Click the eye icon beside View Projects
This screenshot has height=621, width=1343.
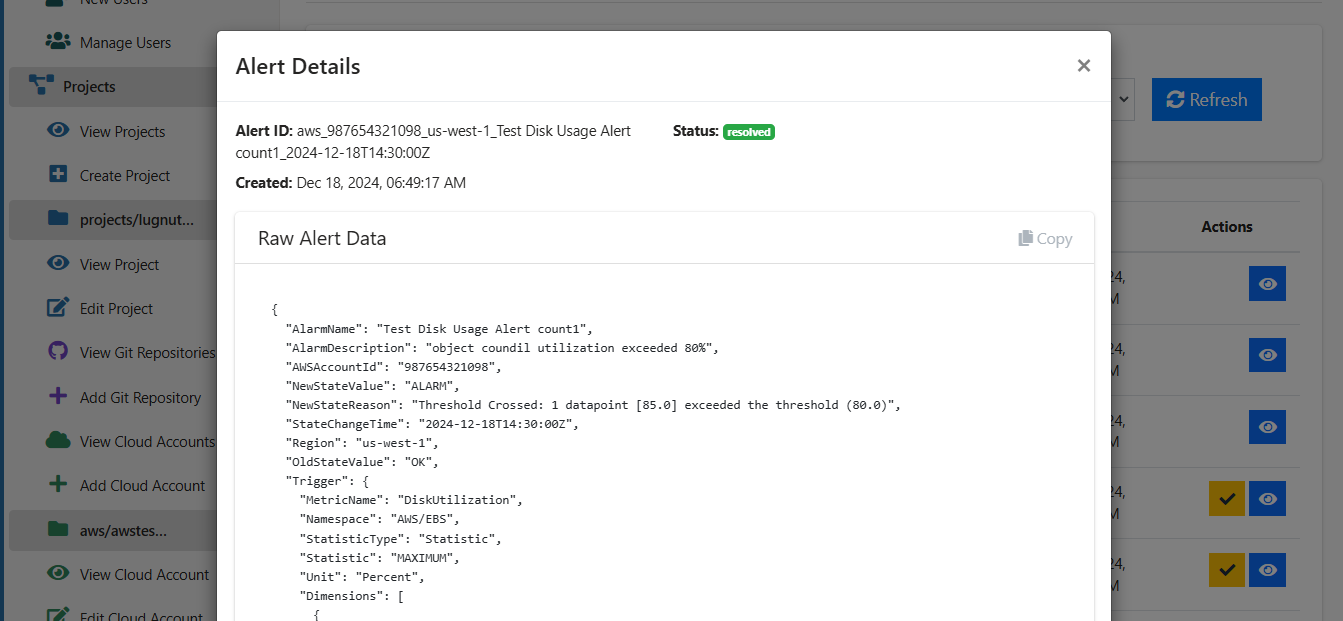(x=59, y=131)
